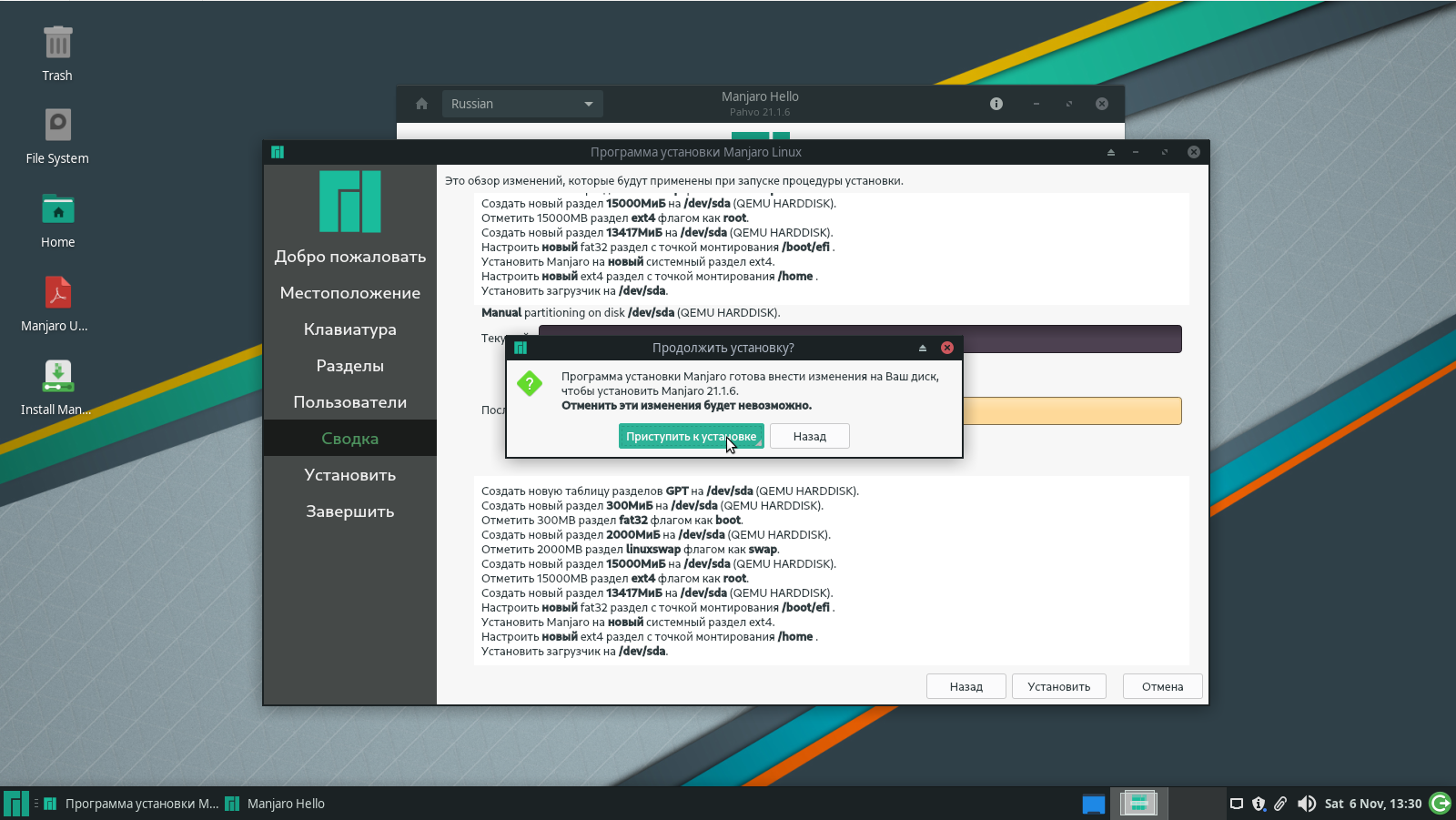Click the shield security icon in tray
Viewport: 1456px width, 820px height.
pyautogui.click(x=1259, y=804)
